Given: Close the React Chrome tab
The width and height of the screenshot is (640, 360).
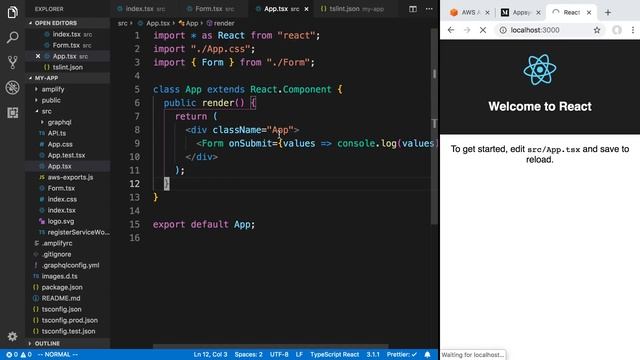Looking at the screenshot, I should pos(589,13).
